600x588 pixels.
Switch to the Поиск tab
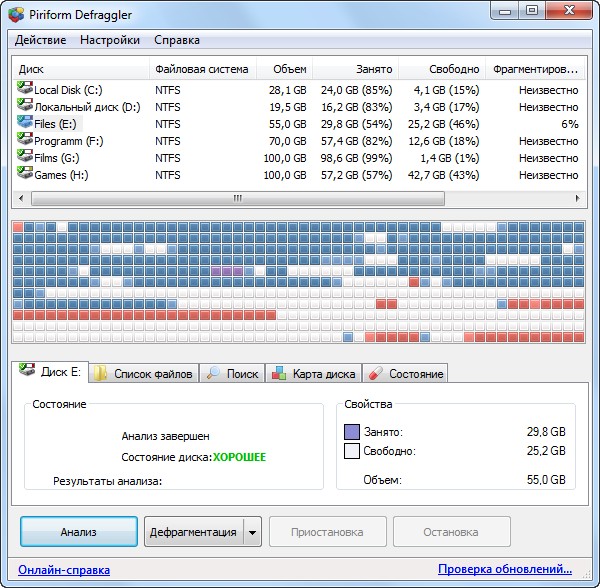pos(232,374)
